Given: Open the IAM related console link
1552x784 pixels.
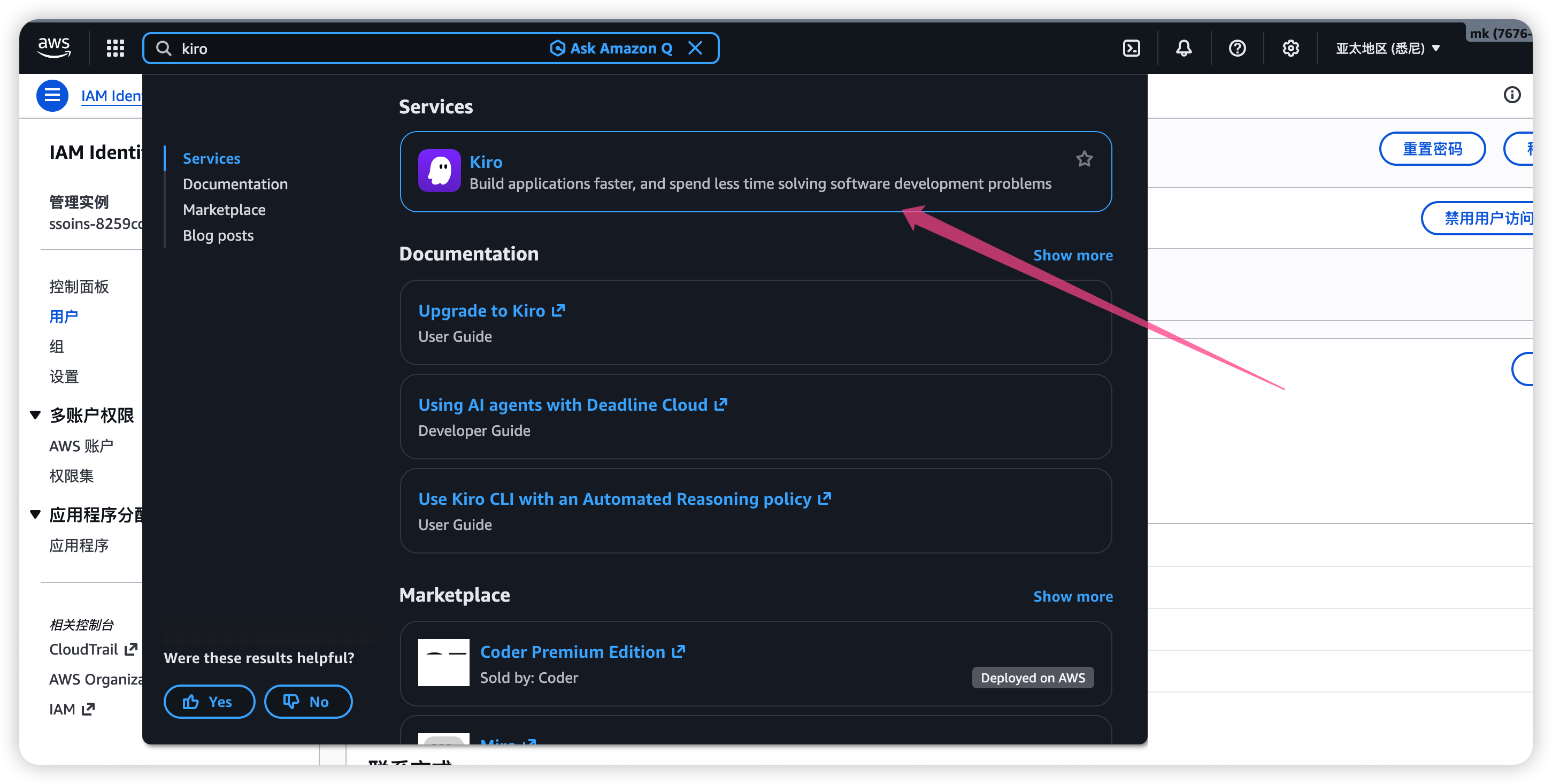Looking at the screenshot, I should 72,709.
